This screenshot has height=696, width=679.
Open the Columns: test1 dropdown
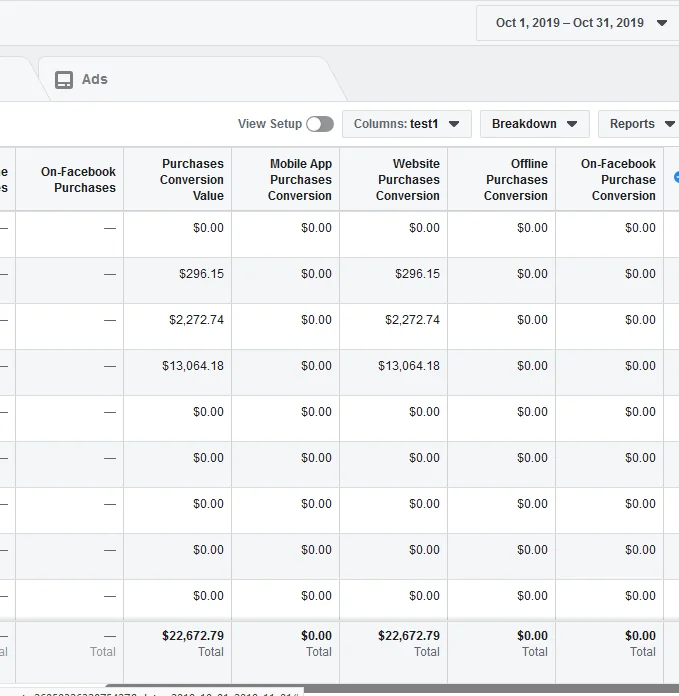(407, 124)
